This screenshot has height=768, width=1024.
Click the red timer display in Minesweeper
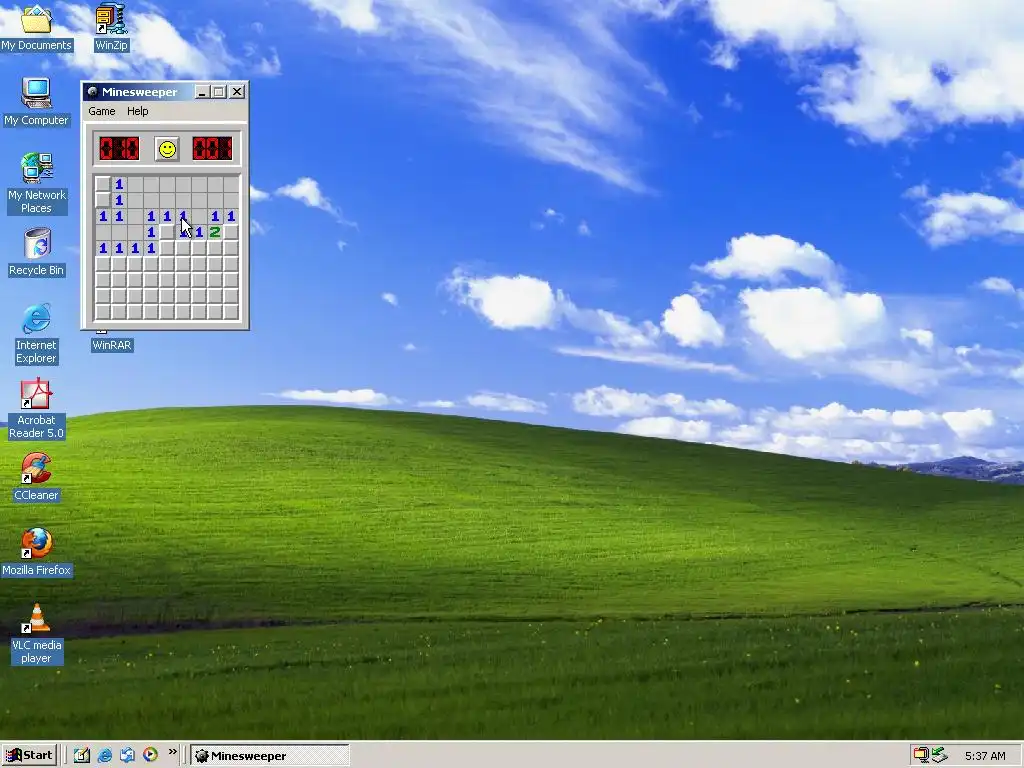tap(212, 148)
